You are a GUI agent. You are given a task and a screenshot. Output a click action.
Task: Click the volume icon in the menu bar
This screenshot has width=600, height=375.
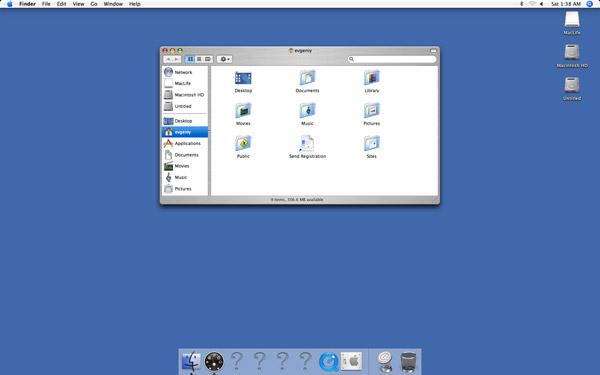541,4
